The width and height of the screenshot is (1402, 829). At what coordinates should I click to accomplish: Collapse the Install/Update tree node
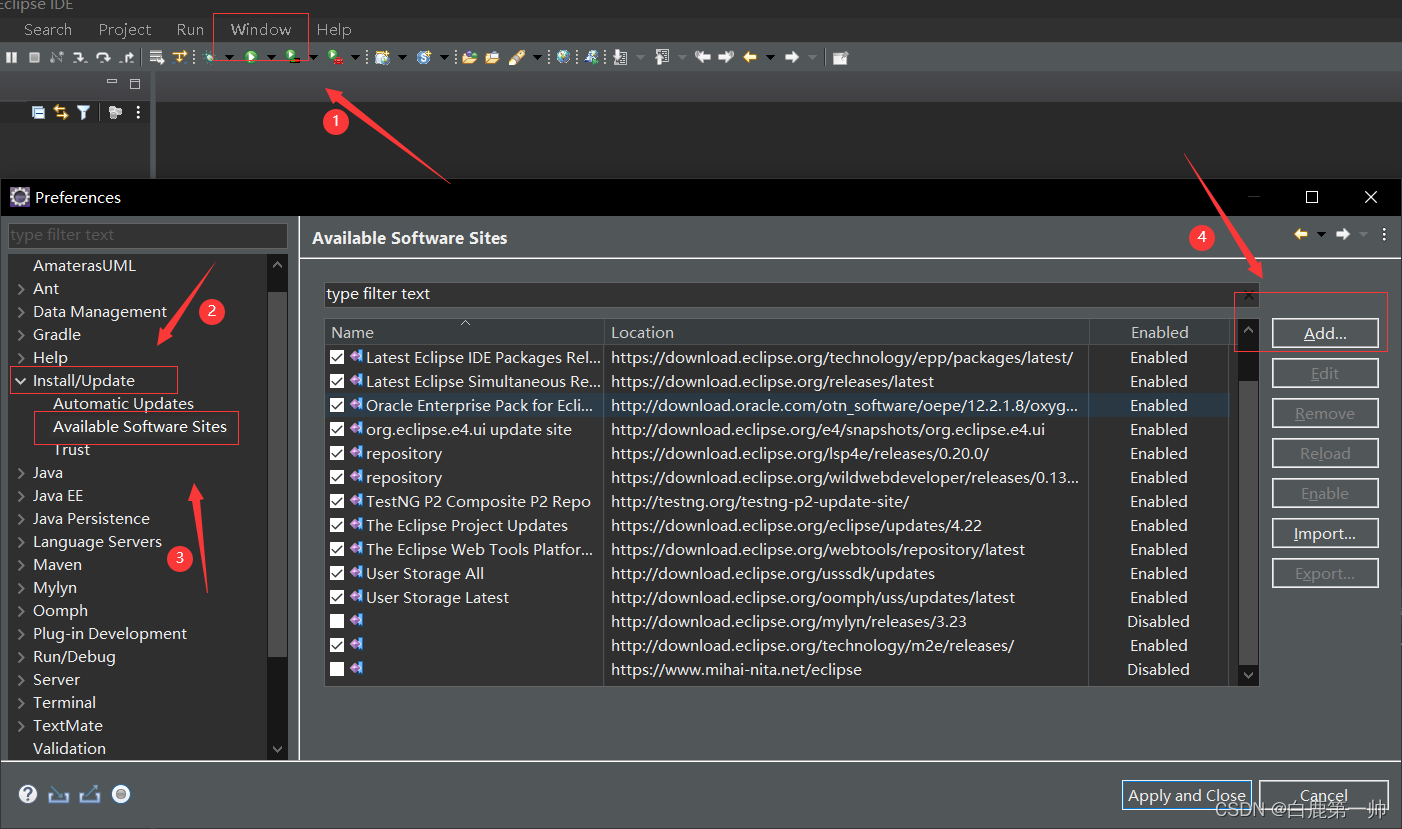(x=21, y=381)
